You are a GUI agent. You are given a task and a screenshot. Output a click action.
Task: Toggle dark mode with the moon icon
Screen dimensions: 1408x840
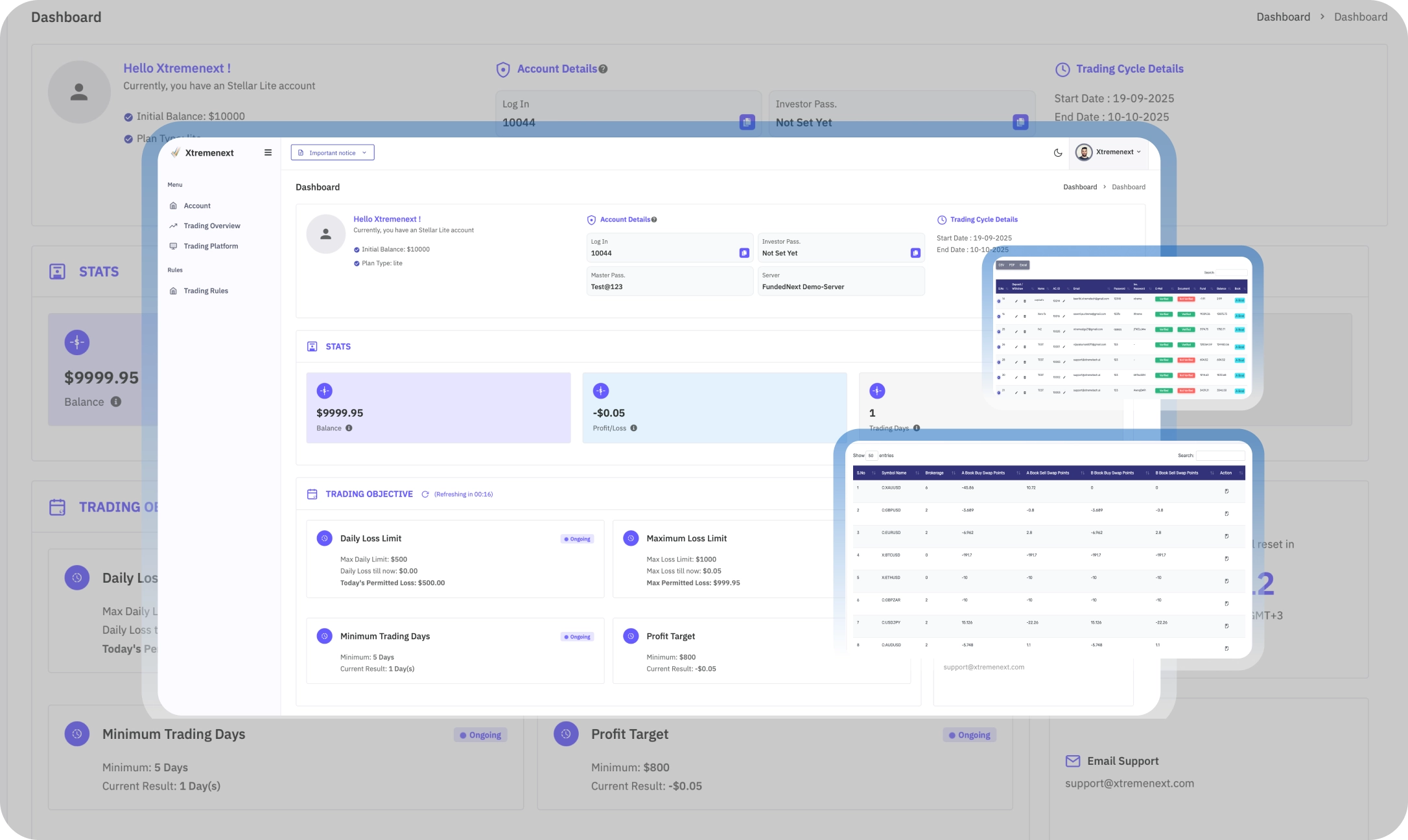(1058, 153)
